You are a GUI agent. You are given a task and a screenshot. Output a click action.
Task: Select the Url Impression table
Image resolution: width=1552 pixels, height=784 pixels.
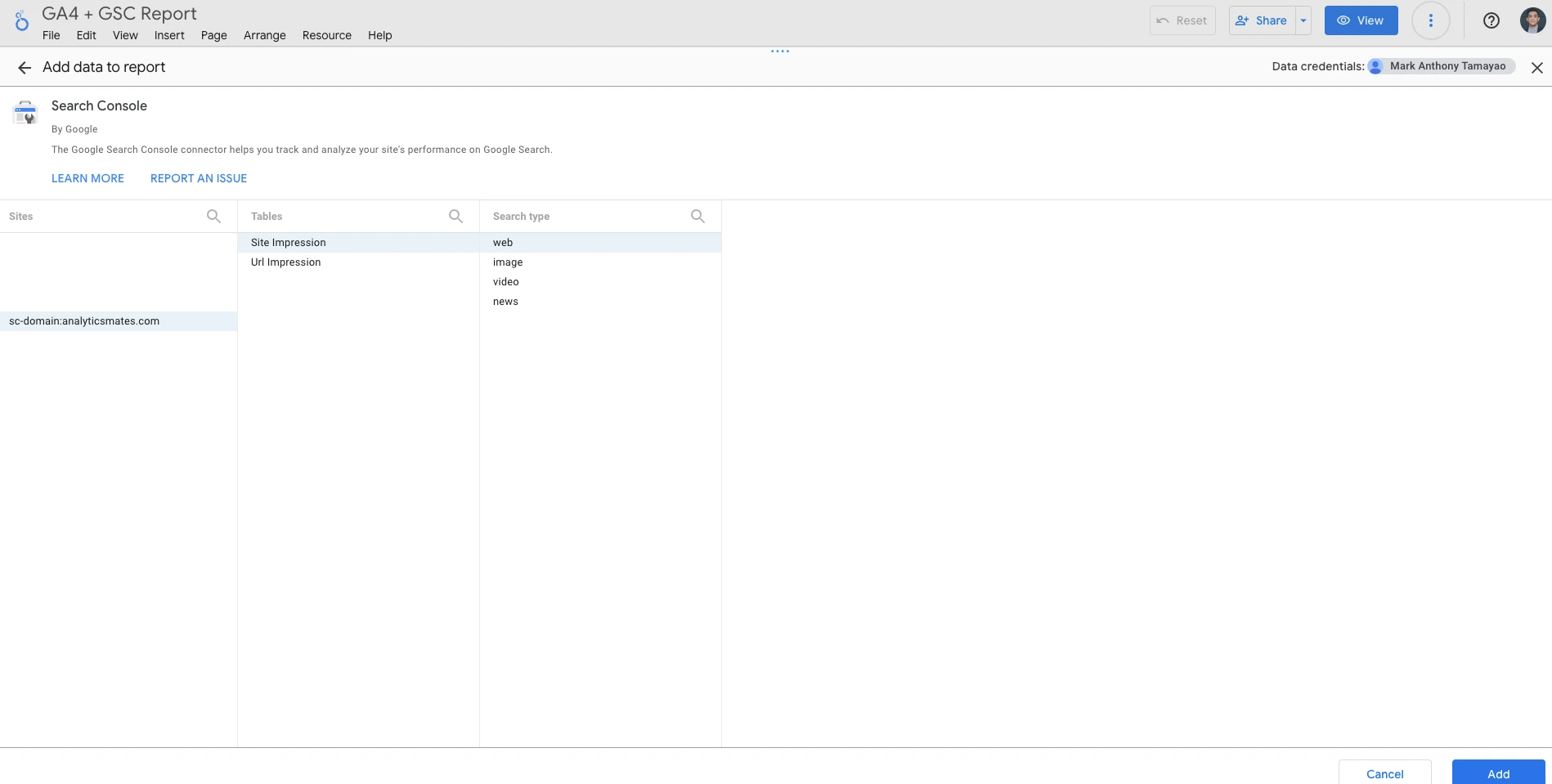coord(358,262)
